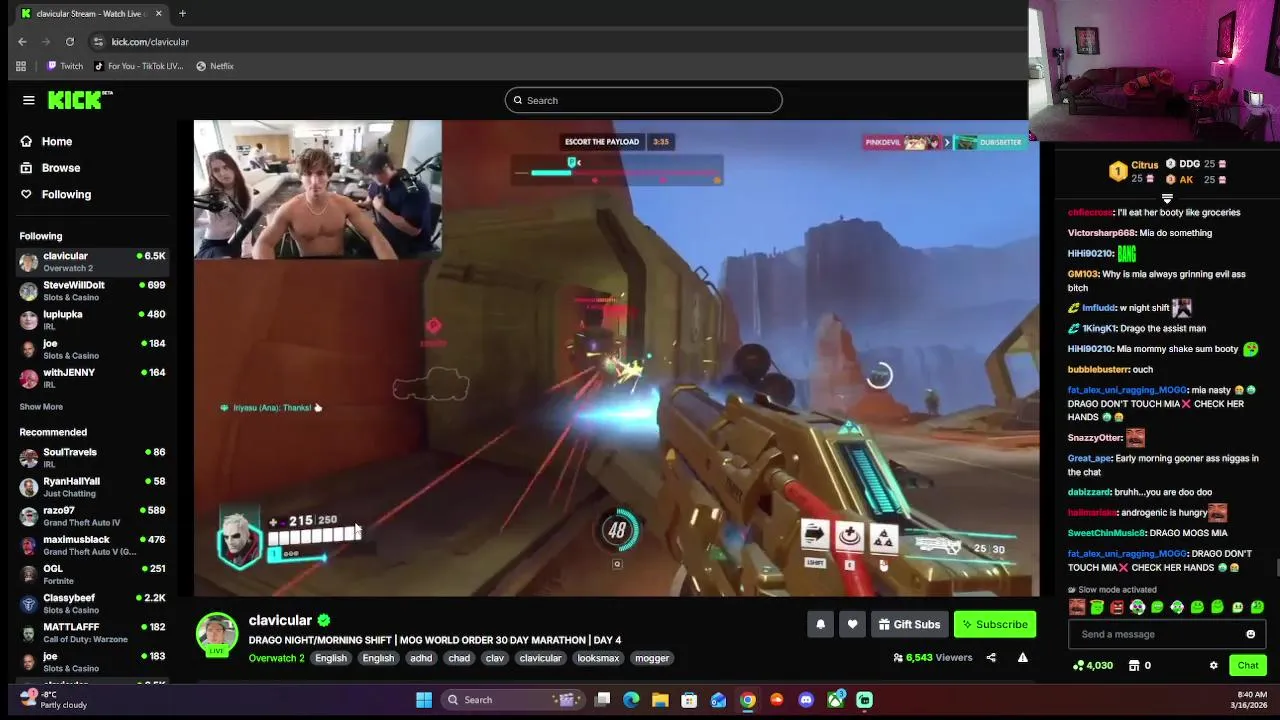Open a new Chrome tab
This screenshot has height=720, width=1280.
coord(182,14)
